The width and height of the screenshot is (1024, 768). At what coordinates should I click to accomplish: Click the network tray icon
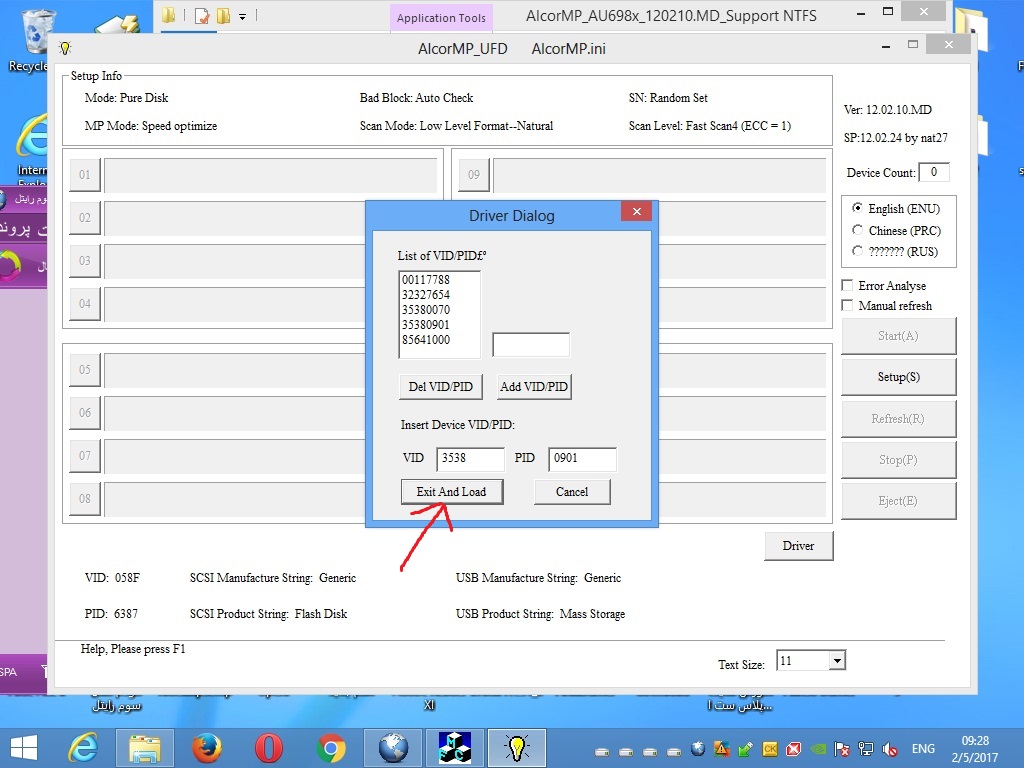coord(866,749)
